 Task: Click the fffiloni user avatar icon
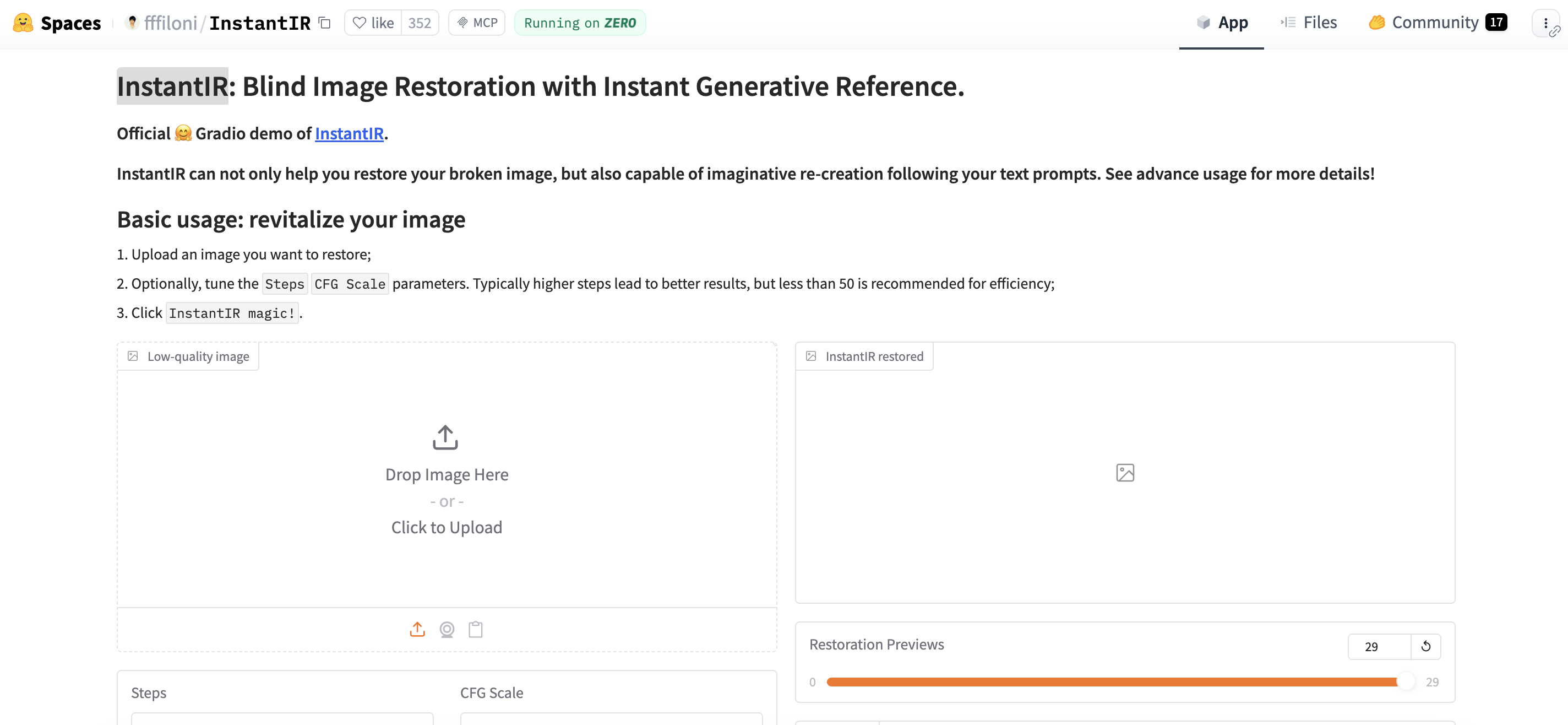point(132,23)
